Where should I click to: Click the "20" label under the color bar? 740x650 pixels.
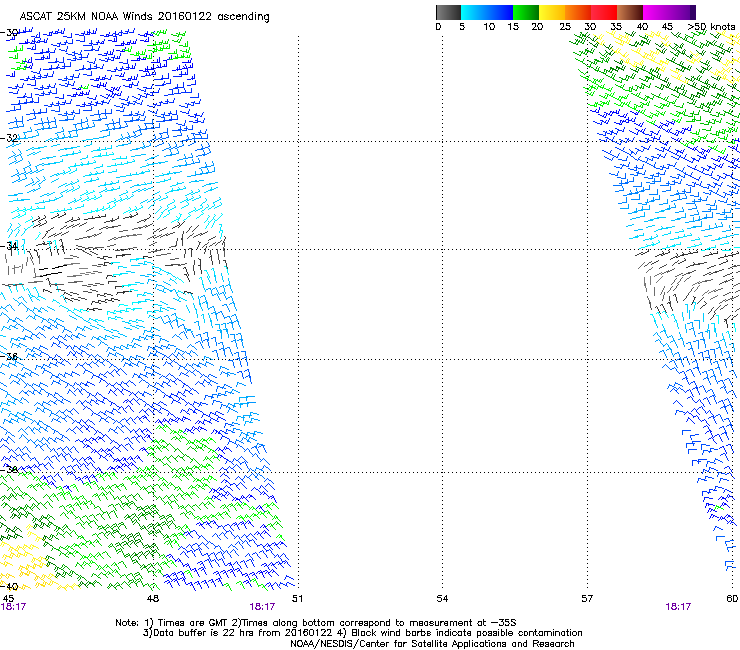coord(537,27)
